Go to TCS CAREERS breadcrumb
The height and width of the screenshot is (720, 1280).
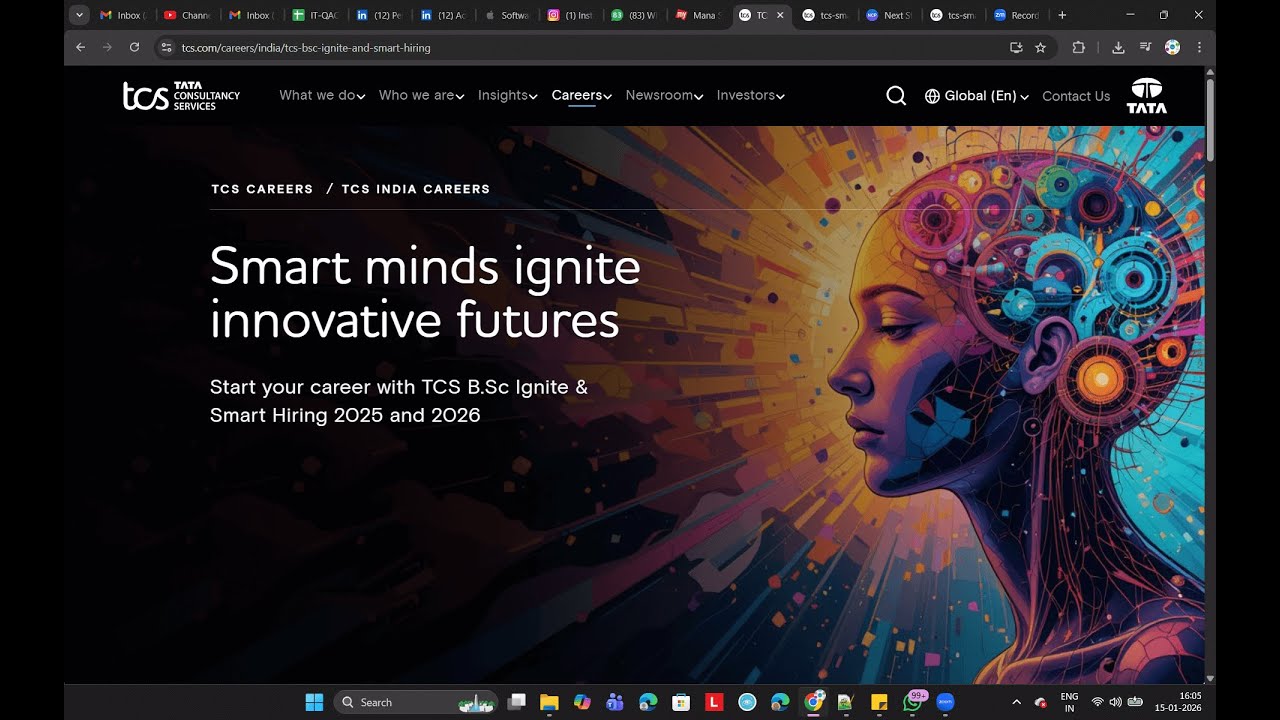point(262,189)
